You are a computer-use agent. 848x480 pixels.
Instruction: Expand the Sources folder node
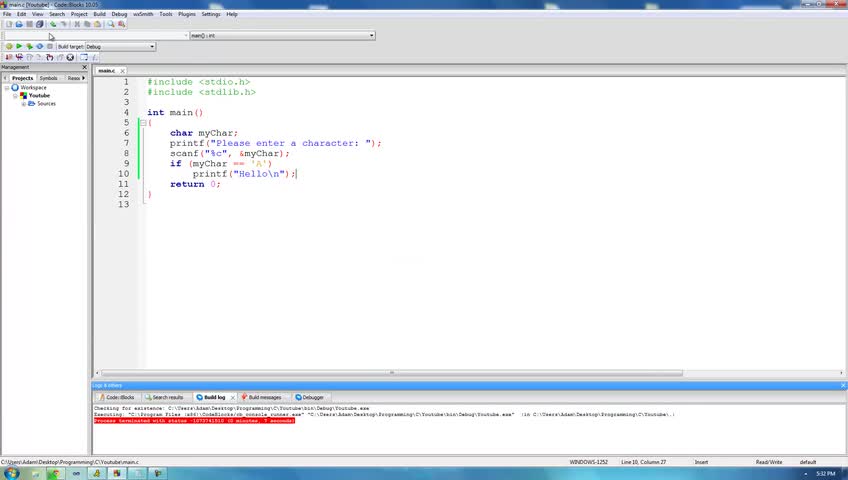[23, 104]
